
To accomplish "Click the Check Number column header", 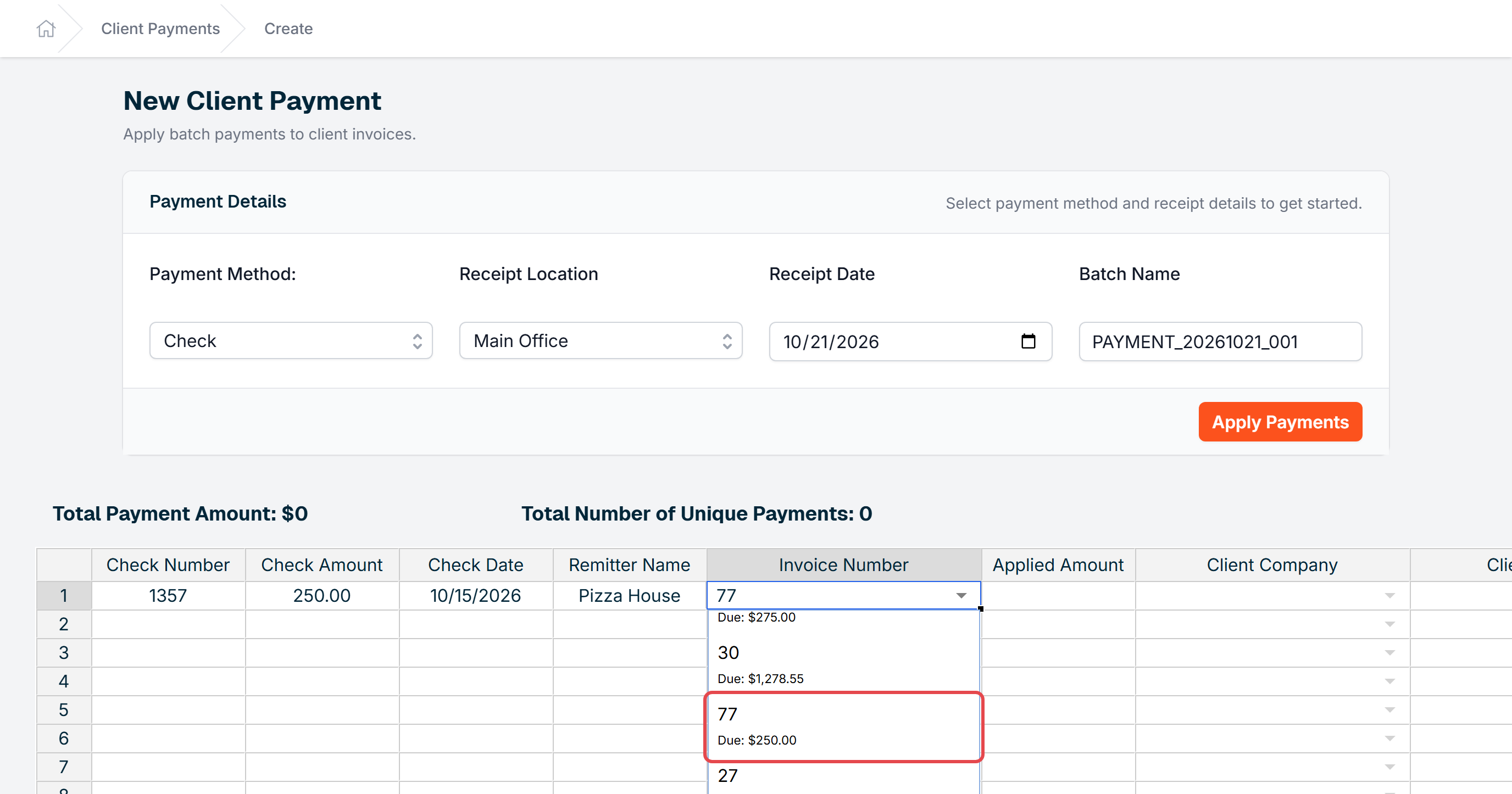I will (x=169, y=564).
